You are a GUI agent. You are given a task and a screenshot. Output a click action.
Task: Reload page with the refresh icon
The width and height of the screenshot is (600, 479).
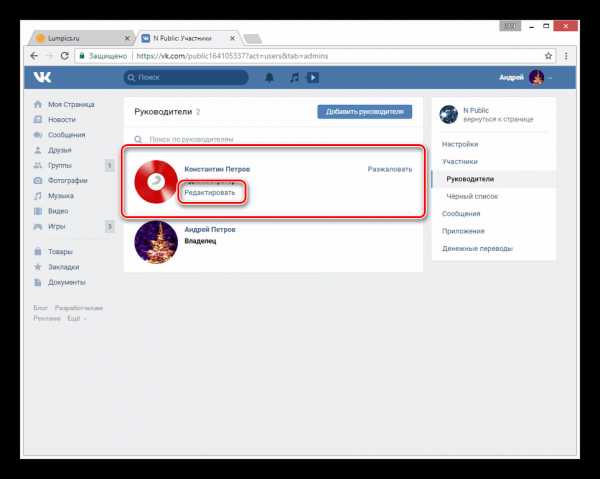[x=65, y=56]
